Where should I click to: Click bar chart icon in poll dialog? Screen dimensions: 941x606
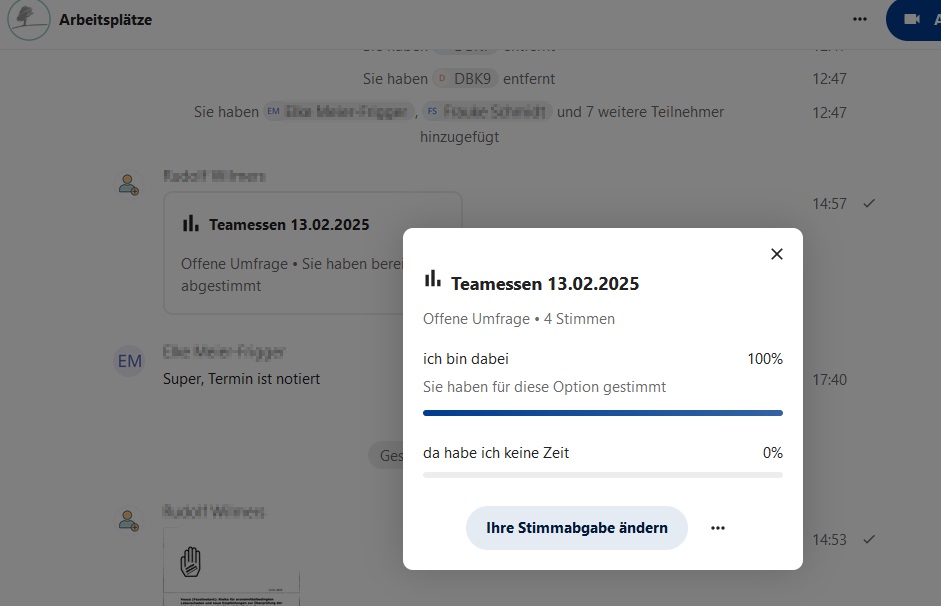[433, 279]
